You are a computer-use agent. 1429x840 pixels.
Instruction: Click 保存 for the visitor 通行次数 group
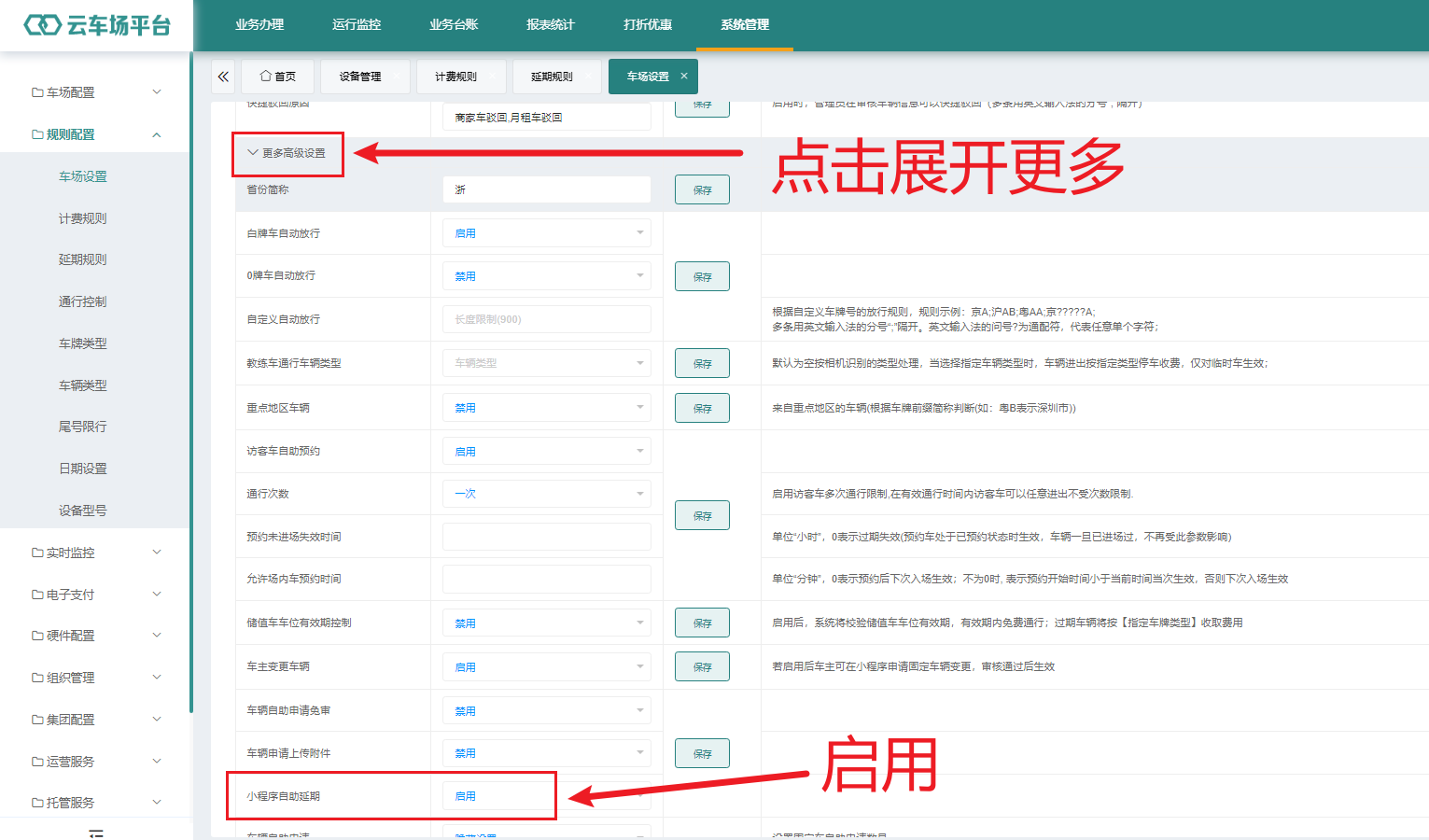click(702, 515)
